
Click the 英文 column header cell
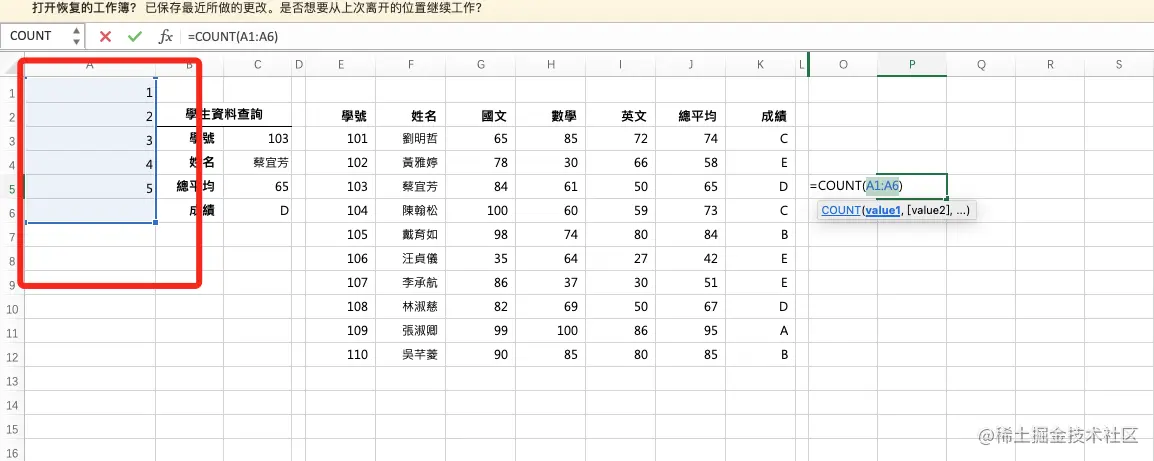(620, 116)
